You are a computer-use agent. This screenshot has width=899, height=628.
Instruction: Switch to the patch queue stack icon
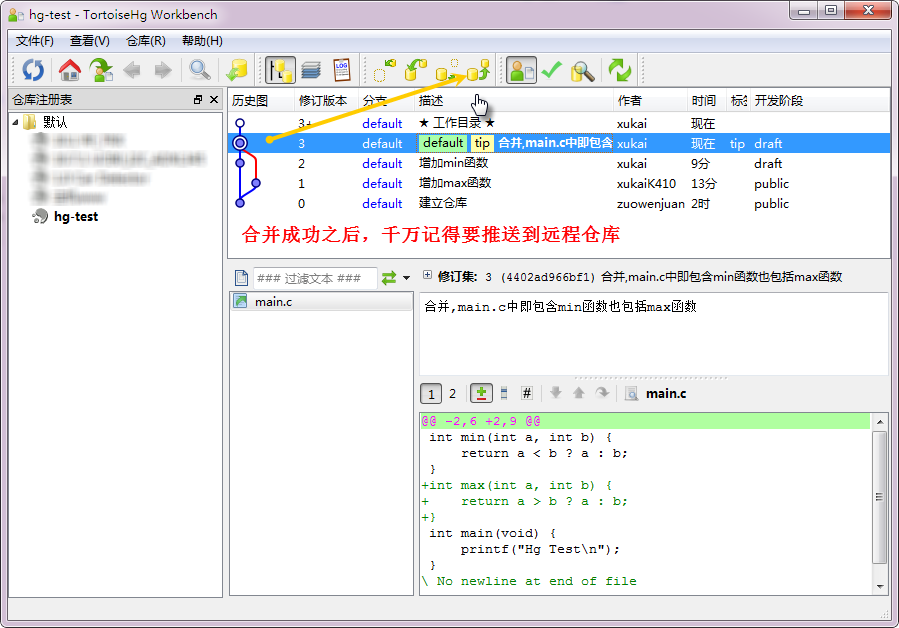pos(311,70)
